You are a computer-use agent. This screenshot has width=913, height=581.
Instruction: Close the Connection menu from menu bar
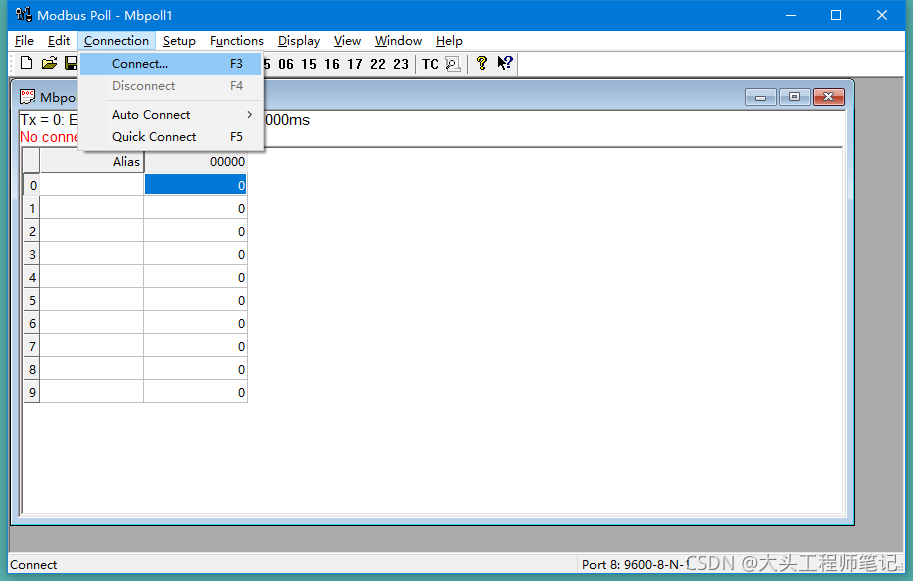pyautogui.click(x=116, y=41)
